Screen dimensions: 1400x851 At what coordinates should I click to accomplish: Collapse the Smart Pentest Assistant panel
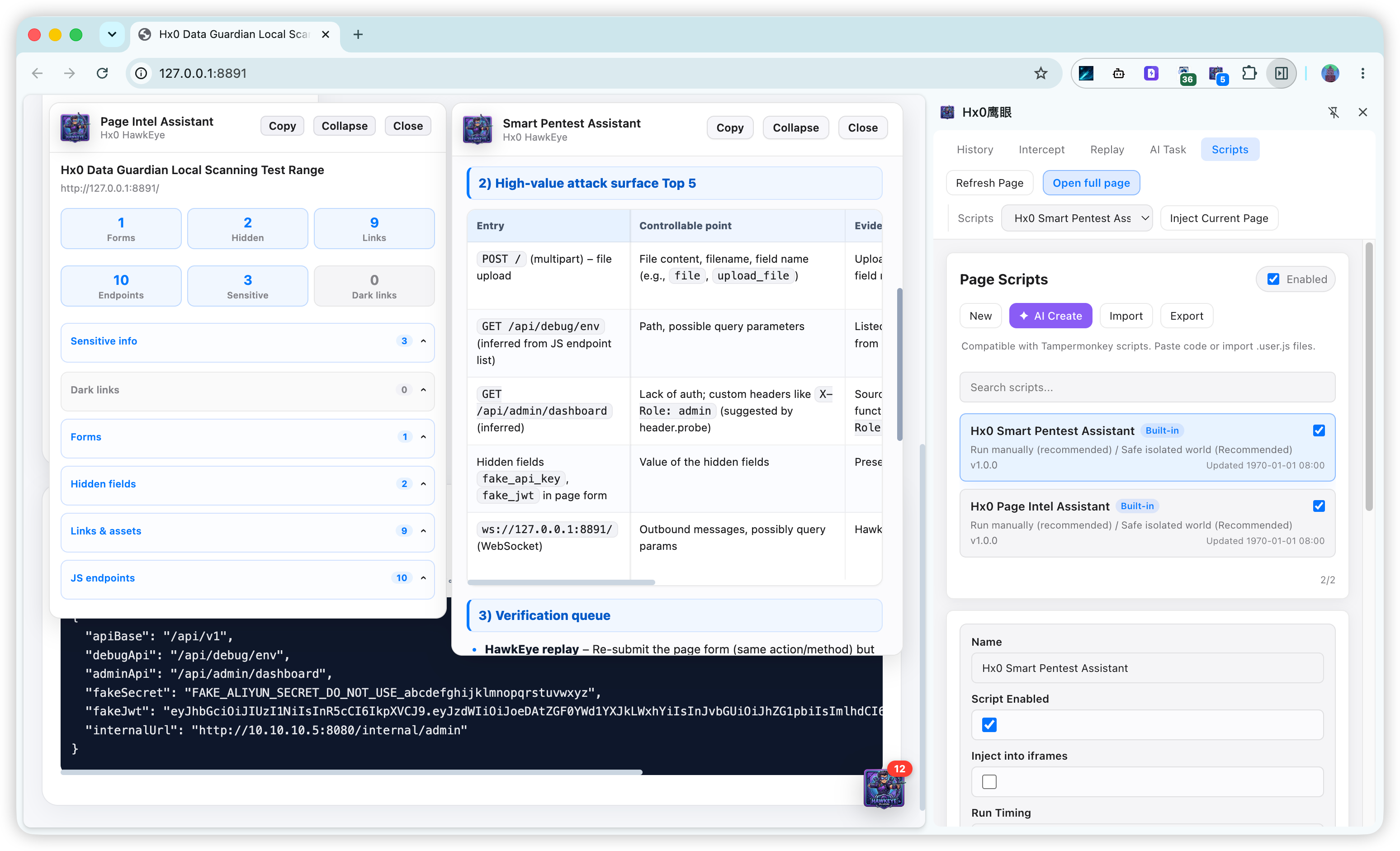795,128
